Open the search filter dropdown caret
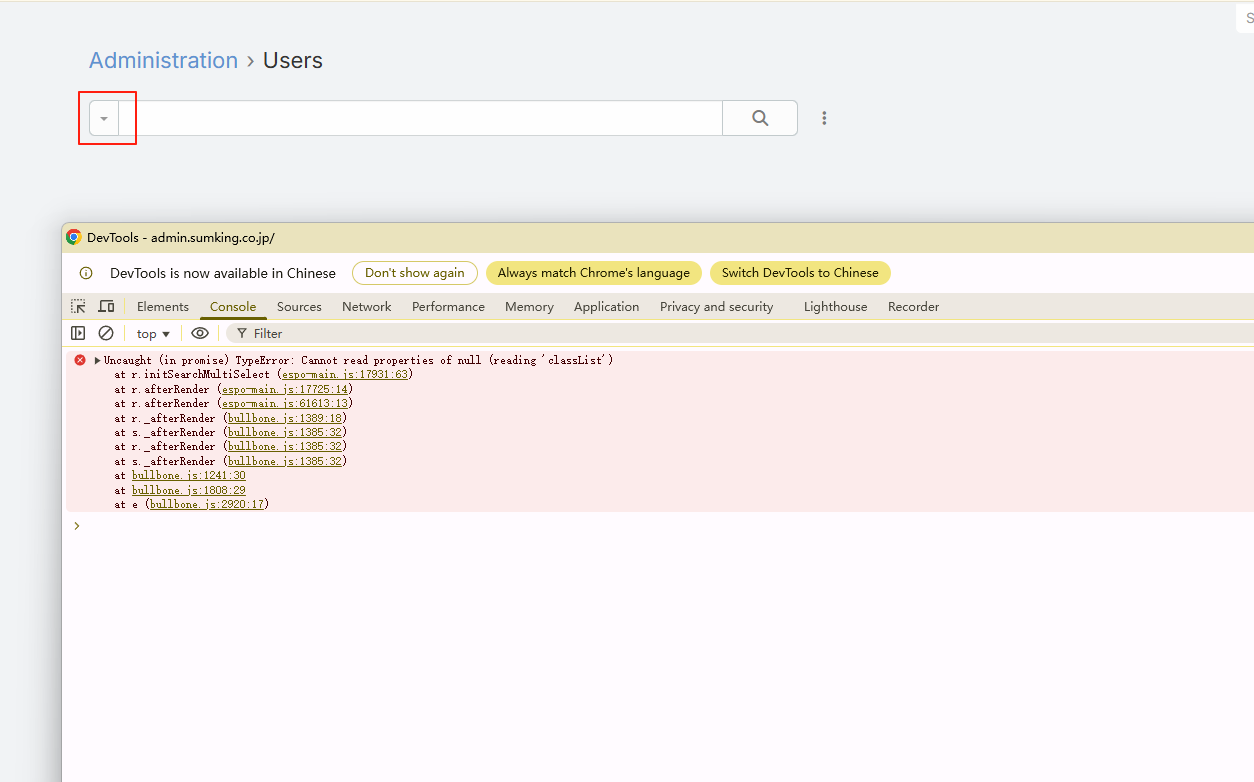 click(104, 118)
